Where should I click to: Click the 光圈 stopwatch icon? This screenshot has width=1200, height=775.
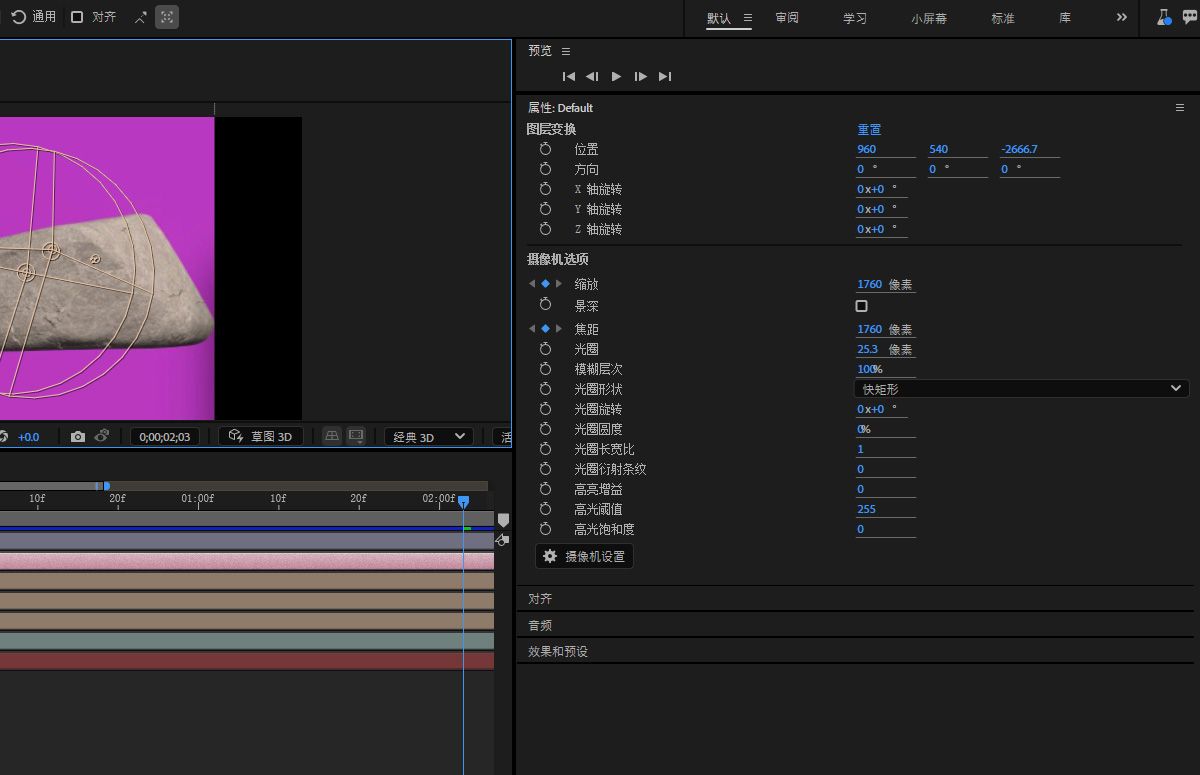[545, 349]
